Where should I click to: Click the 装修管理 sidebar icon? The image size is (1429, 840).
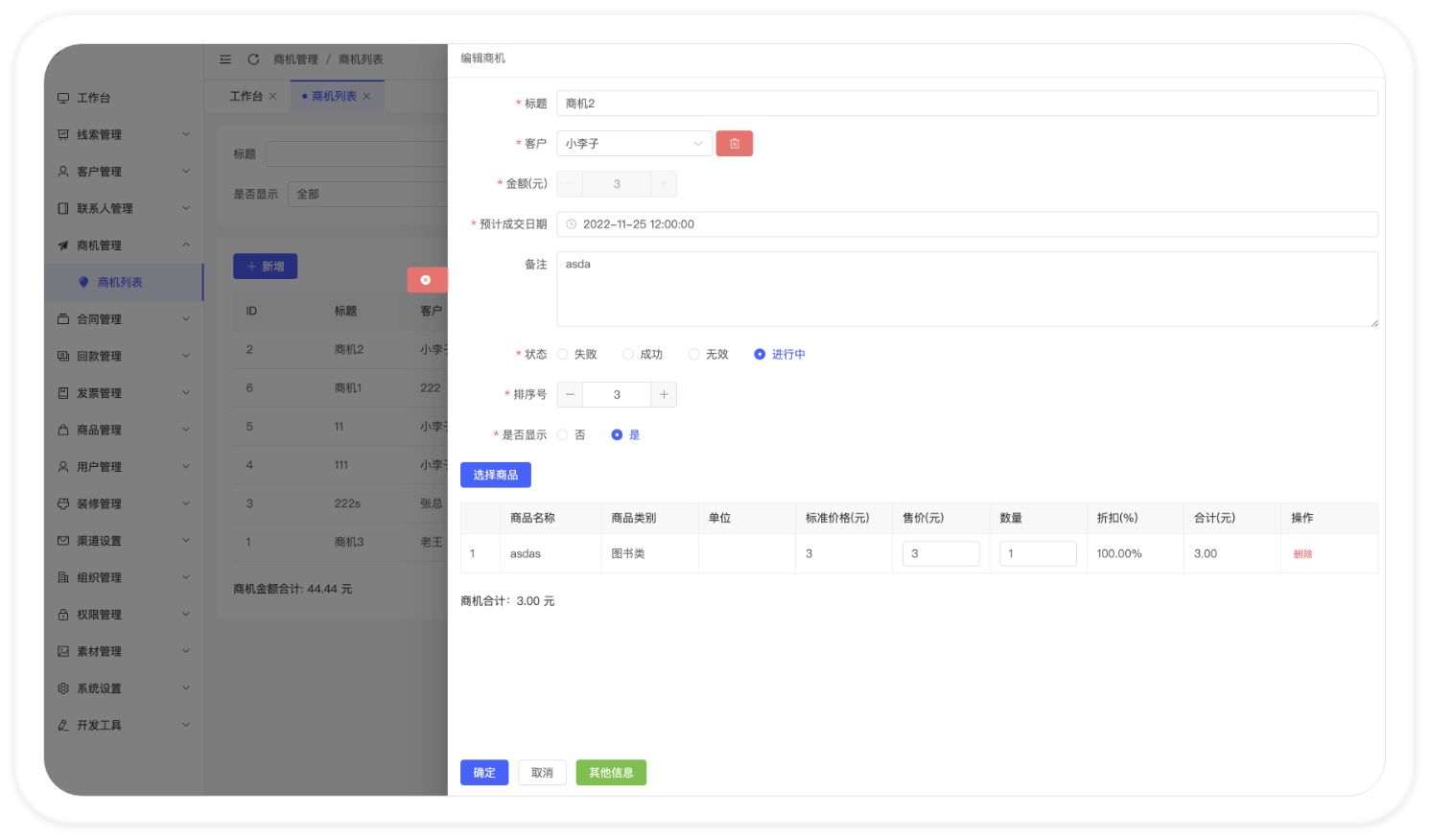tap(63, 503)
